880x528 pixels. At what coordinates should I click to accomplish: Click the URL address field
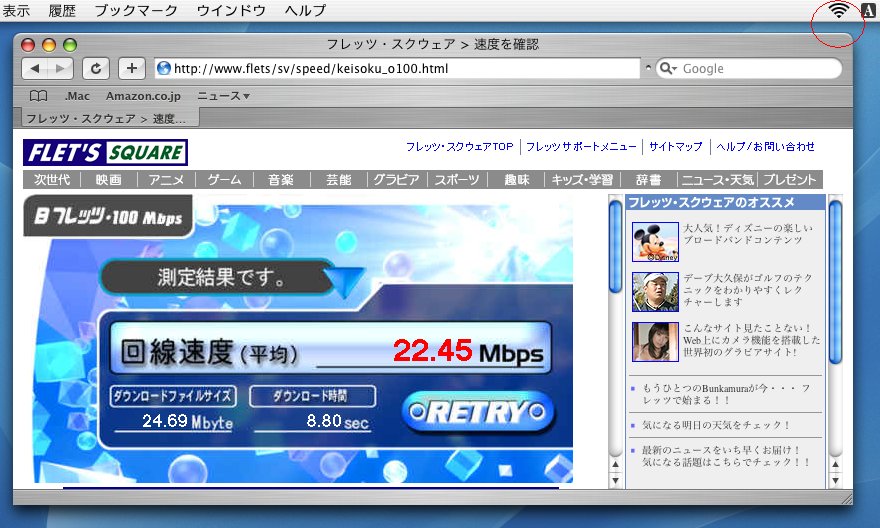[398, 68]
